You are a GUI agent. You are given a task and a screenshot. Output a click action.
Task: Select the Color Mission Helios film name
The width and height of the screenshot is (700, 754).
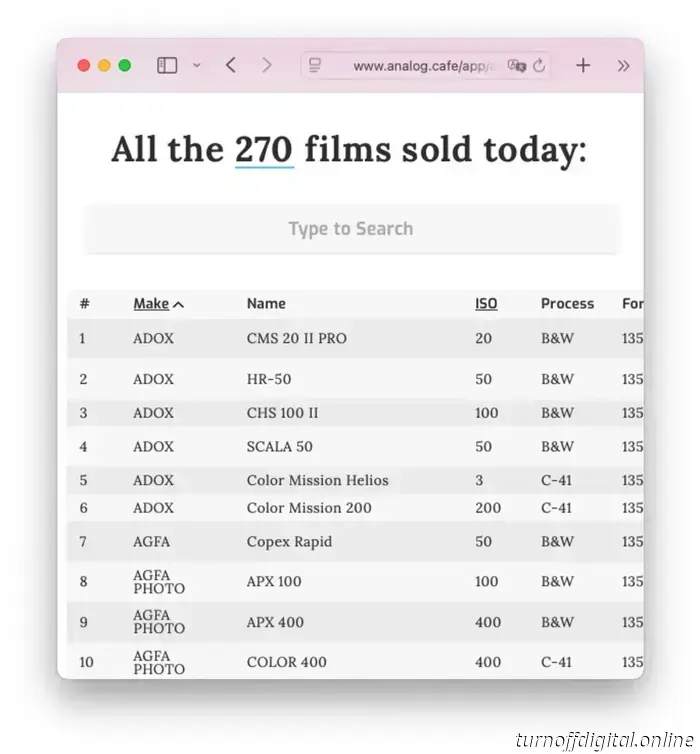point(317,480)
